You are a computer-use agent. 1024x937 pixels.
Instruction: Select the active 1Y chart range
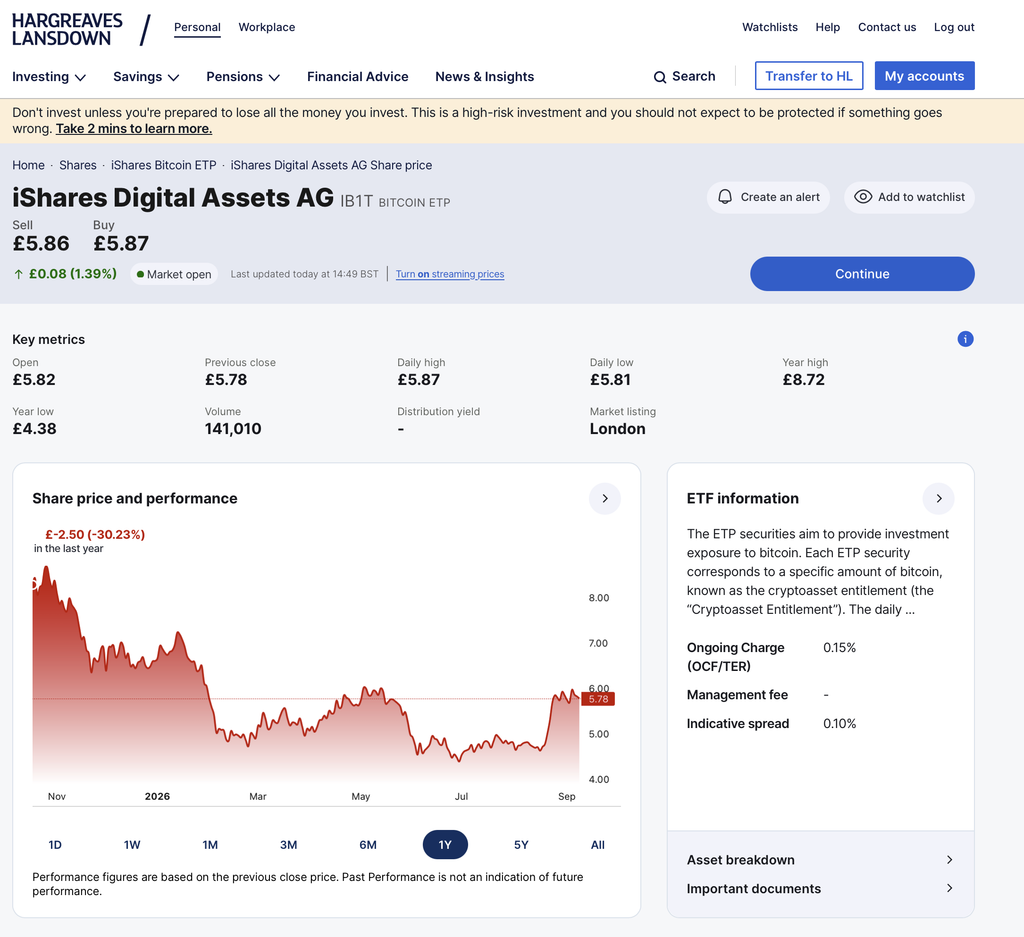pyautogui.click(x=445, y=845)
